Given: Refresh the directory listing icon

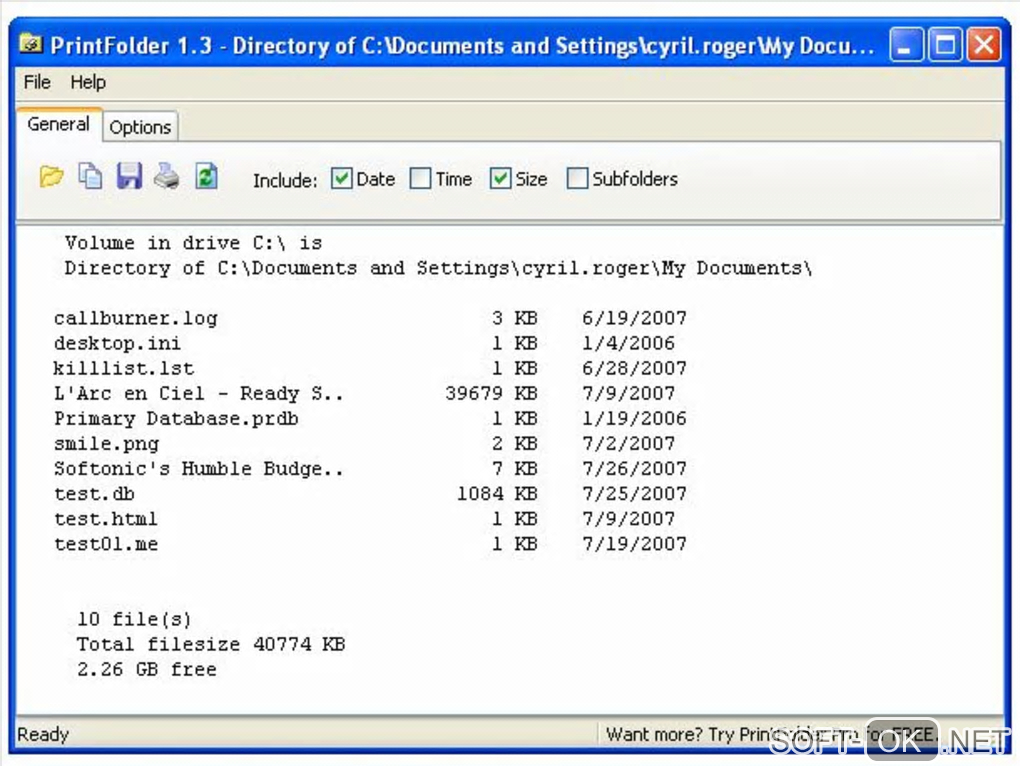Looking at the screenshot, I should point(206,176).
